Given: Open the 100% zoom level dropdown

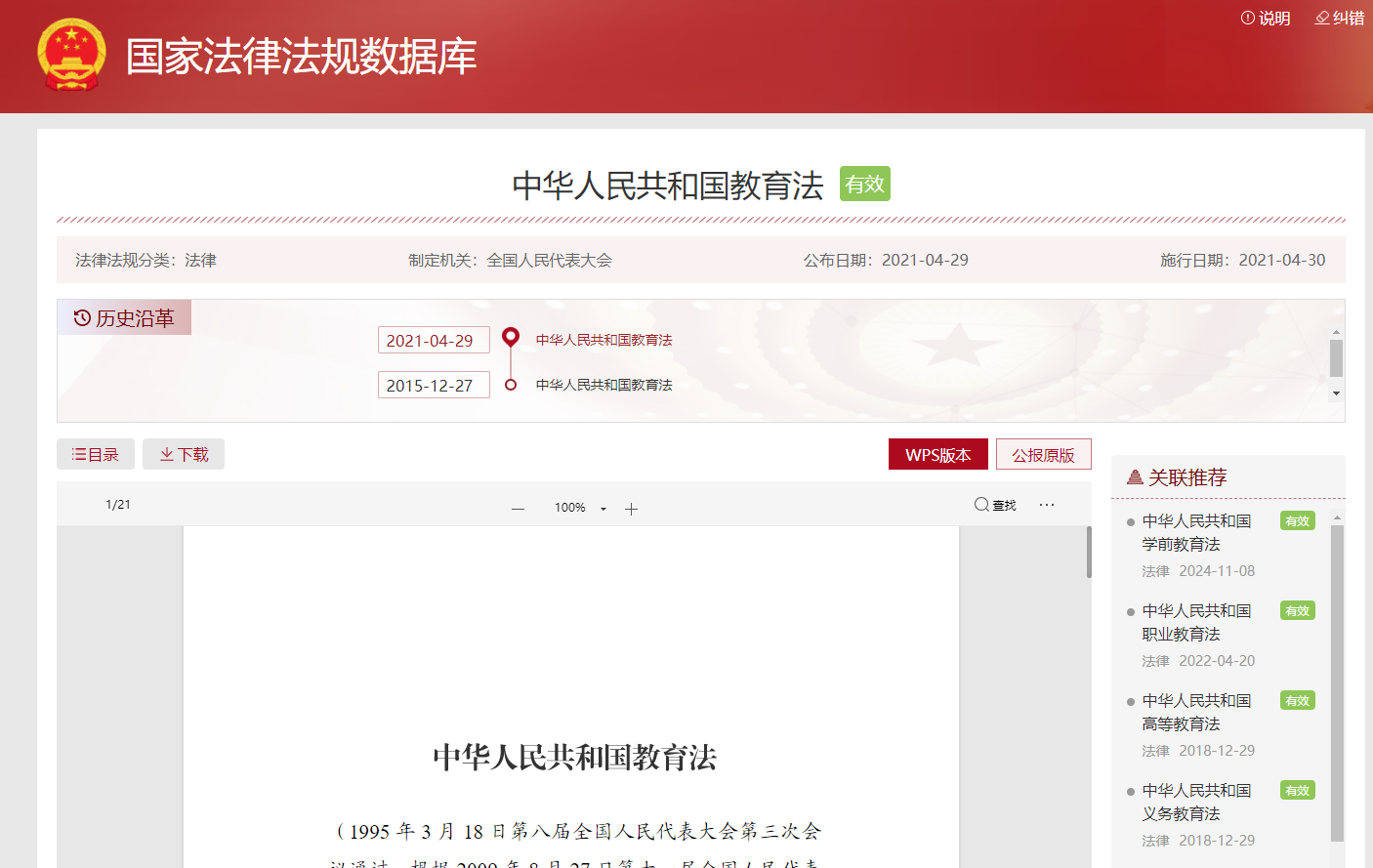Looking at the screenshot, I should pyautogui.click(x=580, y=508).
